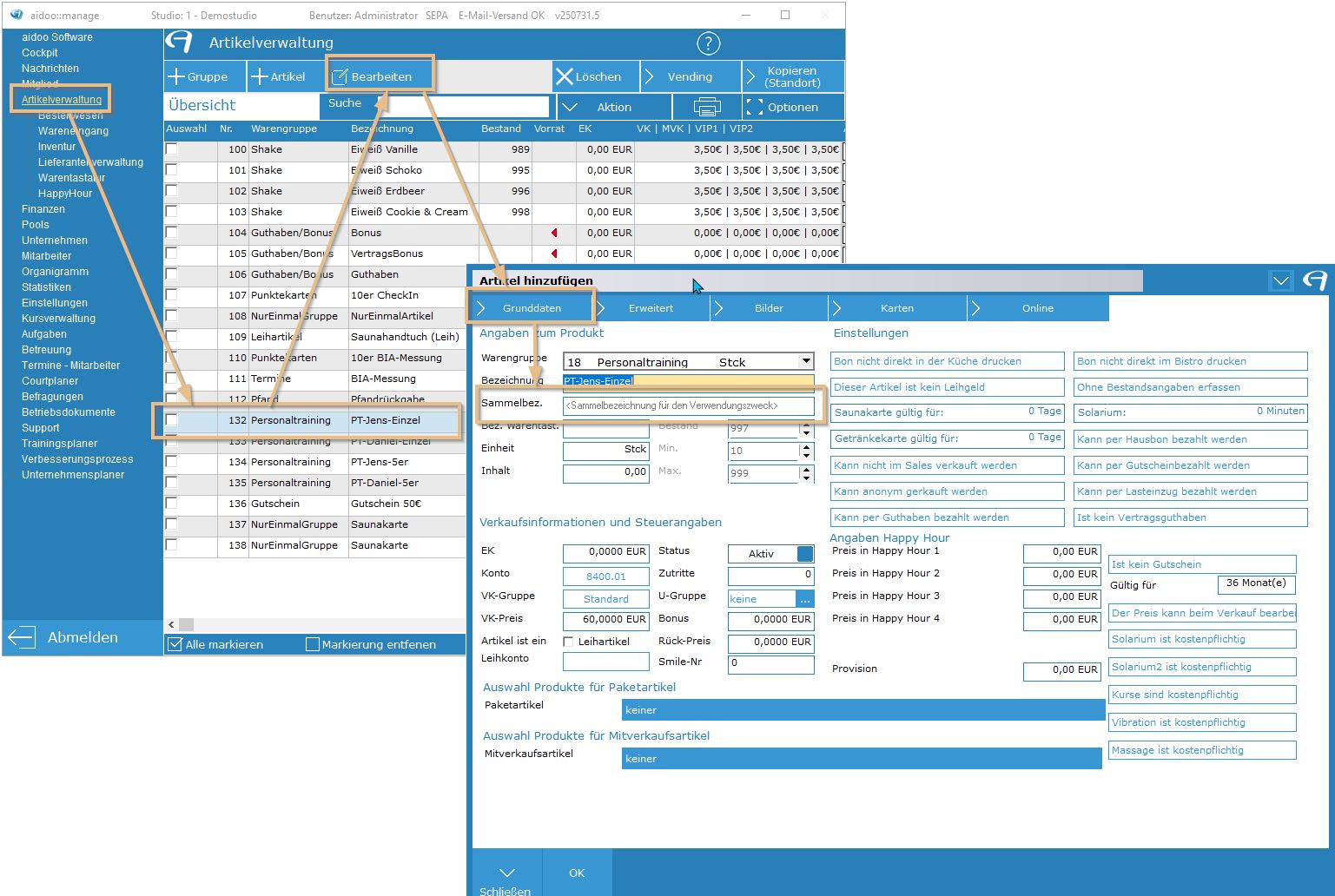Click the plus icon to add Gruppe
1335x896 pixels.
(x=176, y=76)
